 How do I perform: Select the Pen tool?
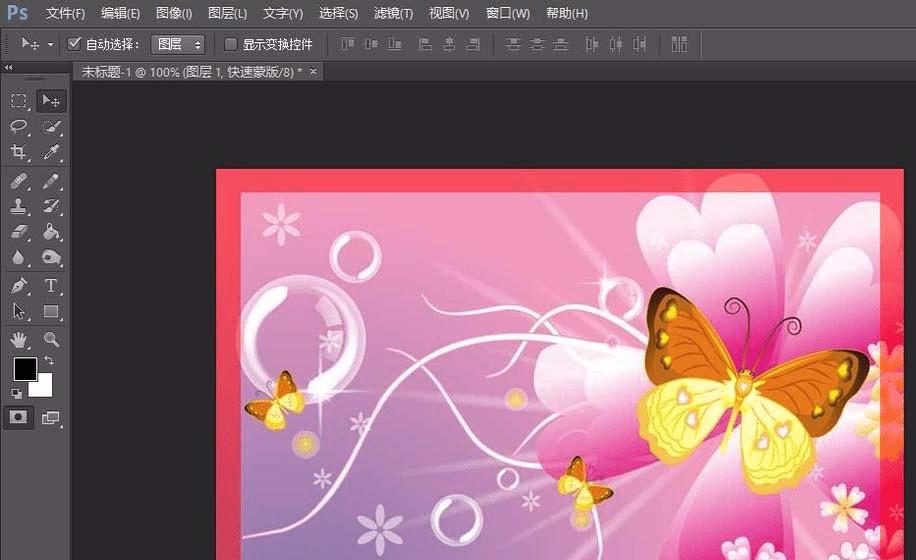point(19,286)
